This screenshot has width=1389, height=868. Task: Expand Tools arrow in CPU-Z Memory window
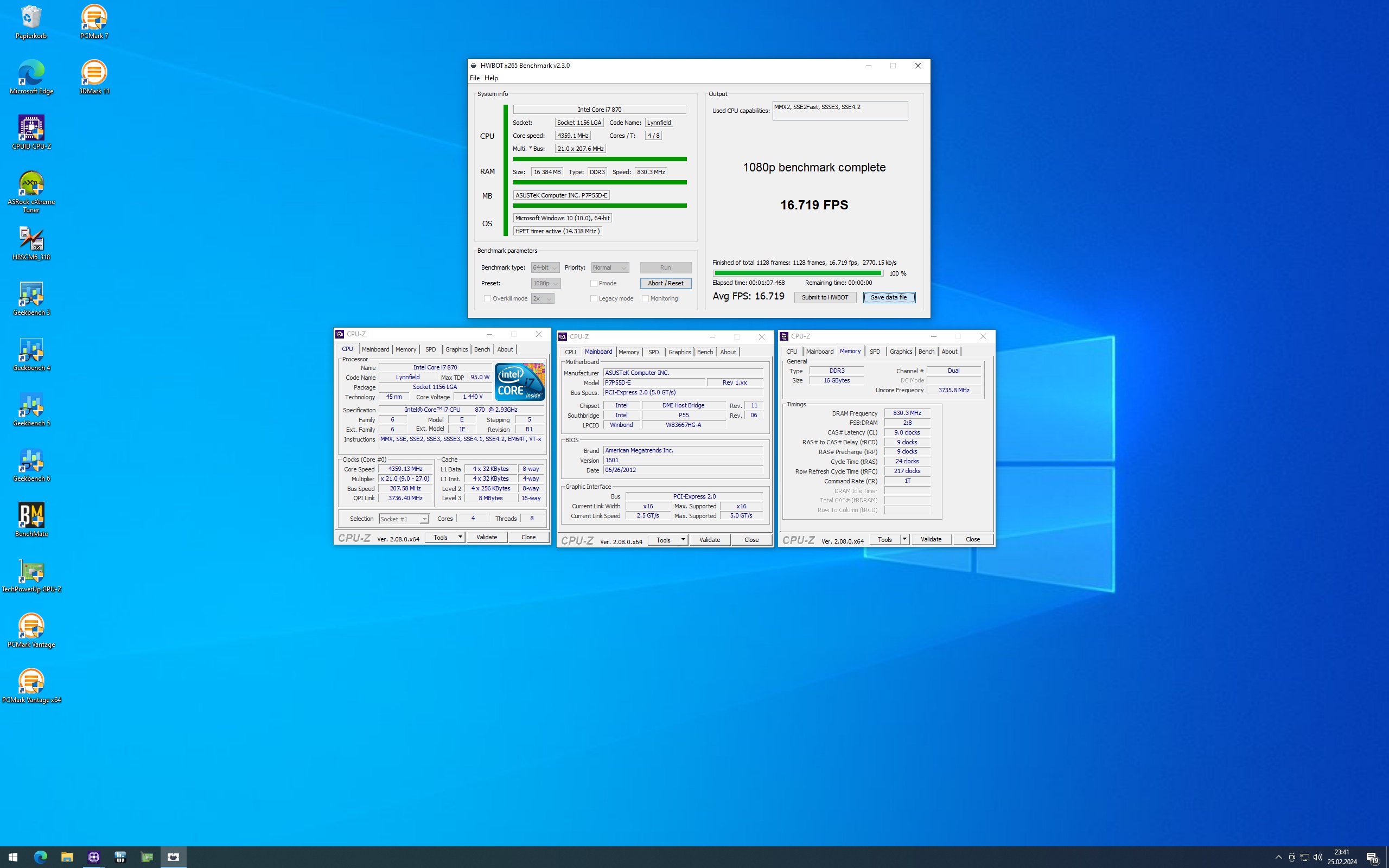click(904, 539)
